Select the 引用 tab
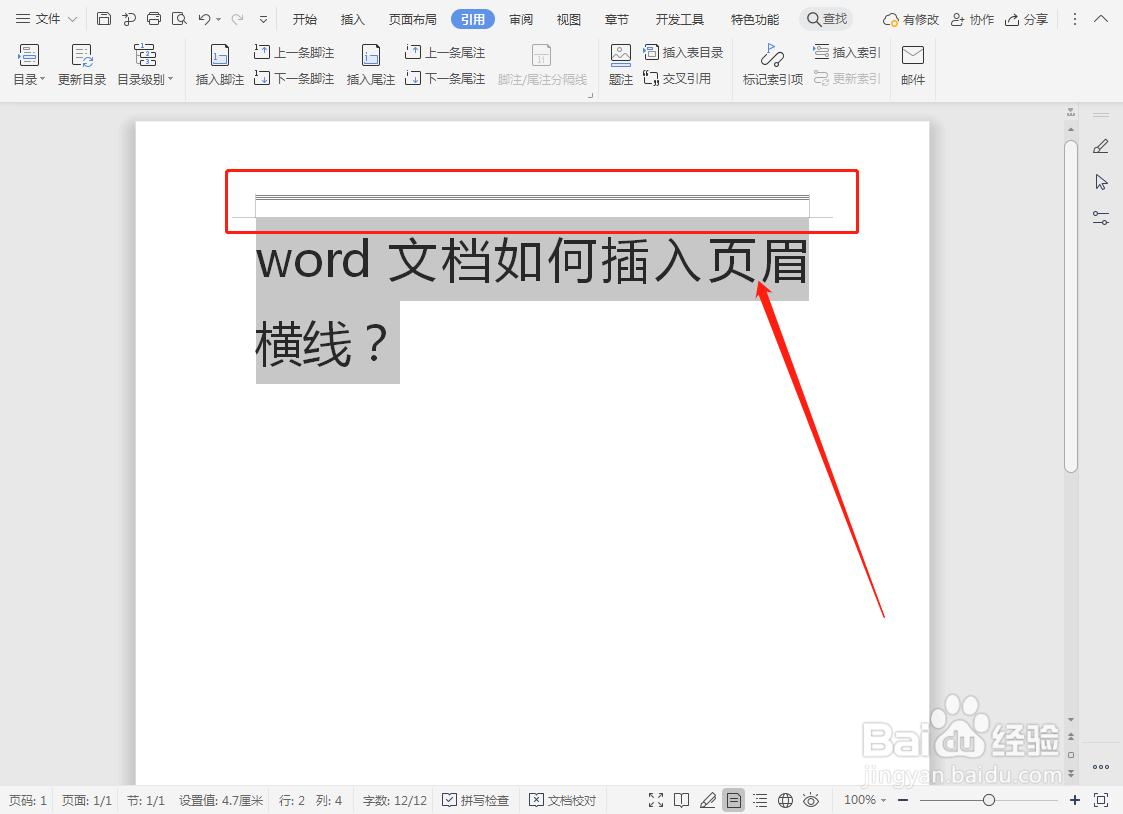 pyautogui.click(x=473, y=19)
